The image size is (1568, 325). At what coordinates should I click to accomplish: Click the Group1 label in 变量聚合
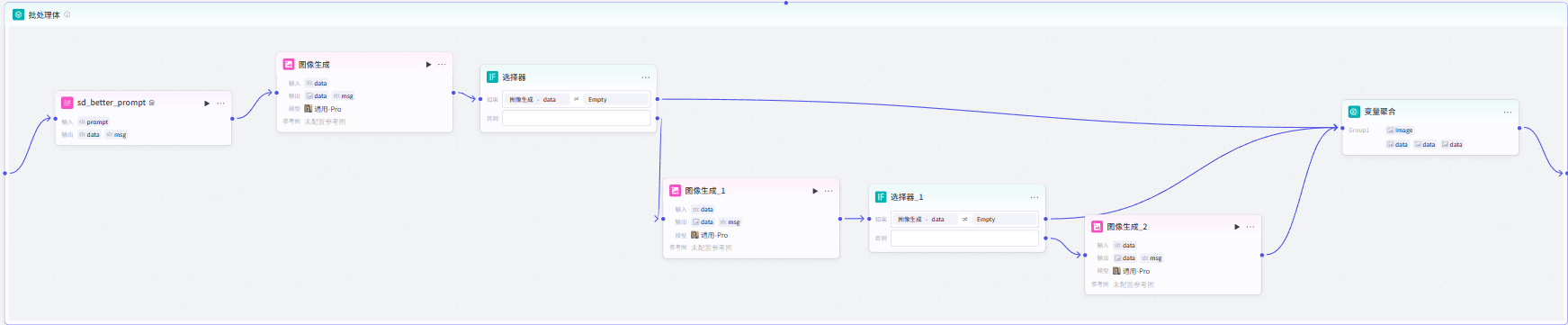point(1359,130)
